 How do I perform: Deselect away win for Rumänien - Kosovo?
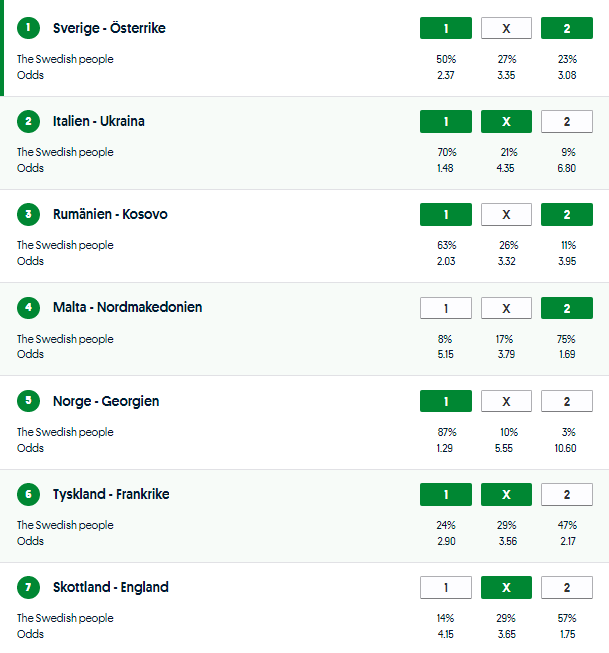click(x=566, y=214)
